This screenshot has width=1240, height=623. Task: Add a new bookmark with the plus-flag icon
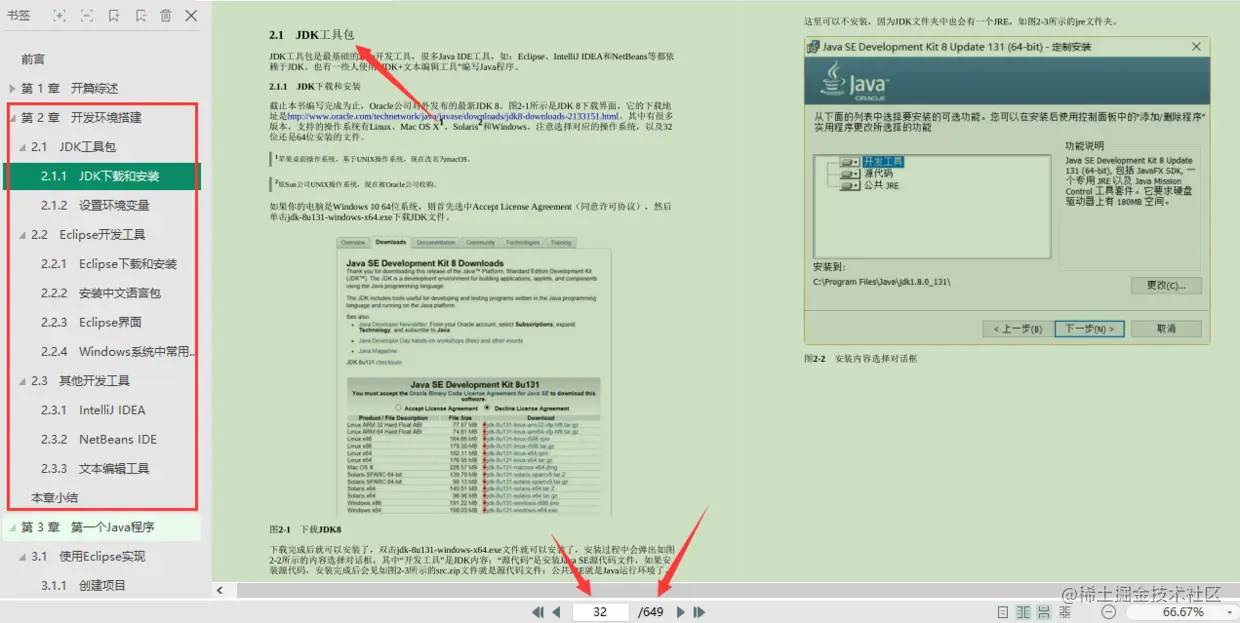pos(114,16)
